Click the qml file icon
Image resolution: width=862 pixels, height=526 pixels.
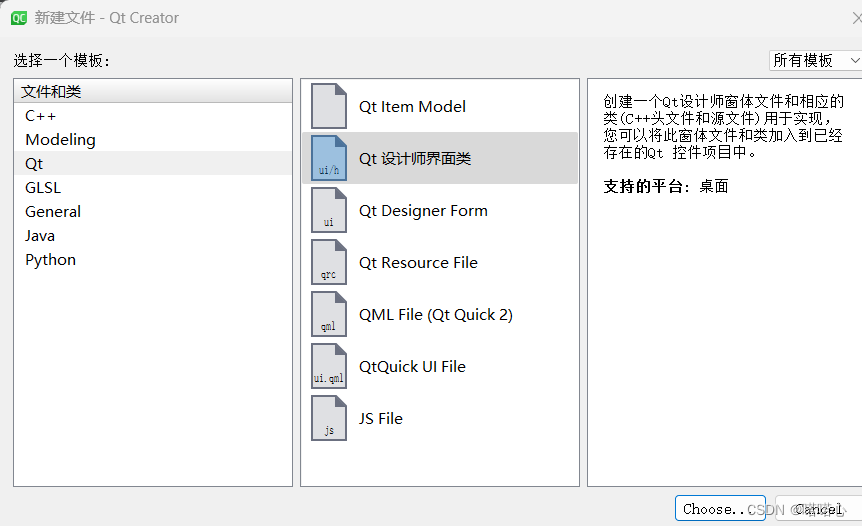pos(329,314)
